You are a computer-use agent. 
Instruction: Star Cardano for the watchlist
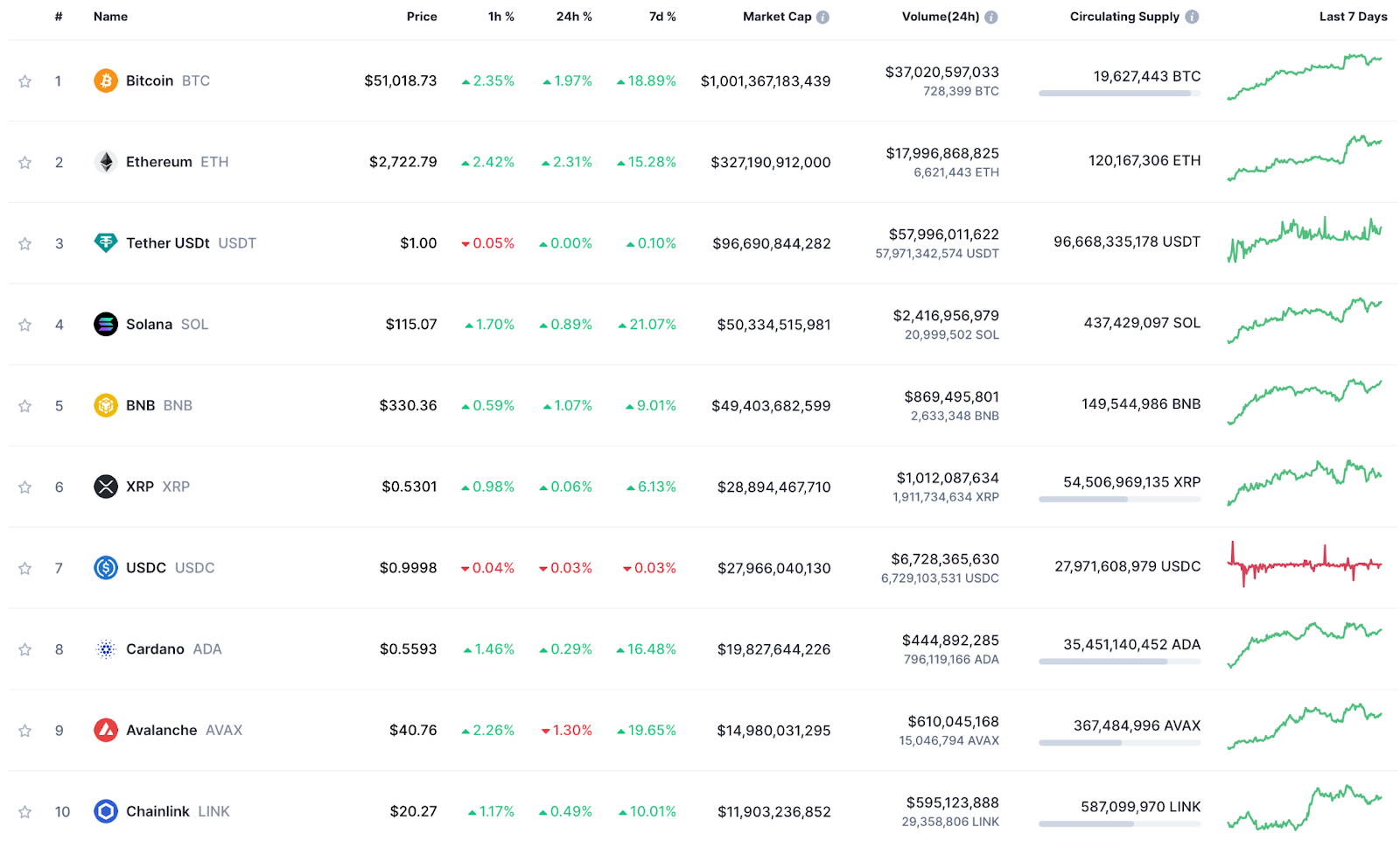point(24,649)
